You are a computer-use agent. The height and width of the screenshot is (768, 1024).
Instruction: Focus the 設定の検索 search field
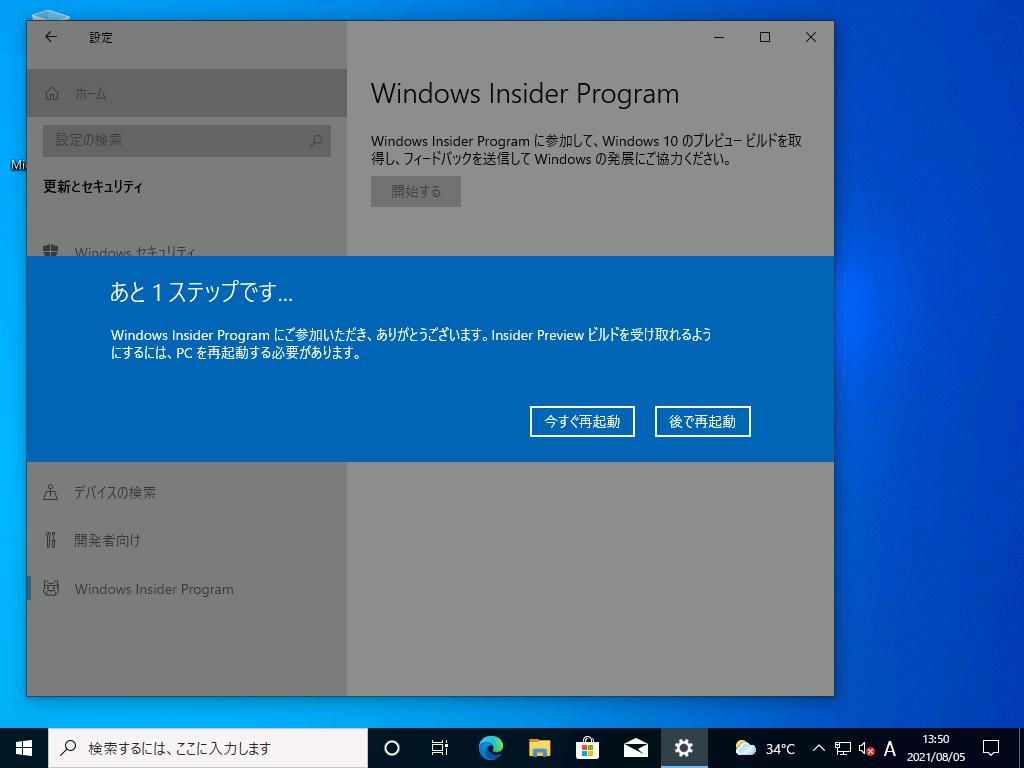[187, 140]
